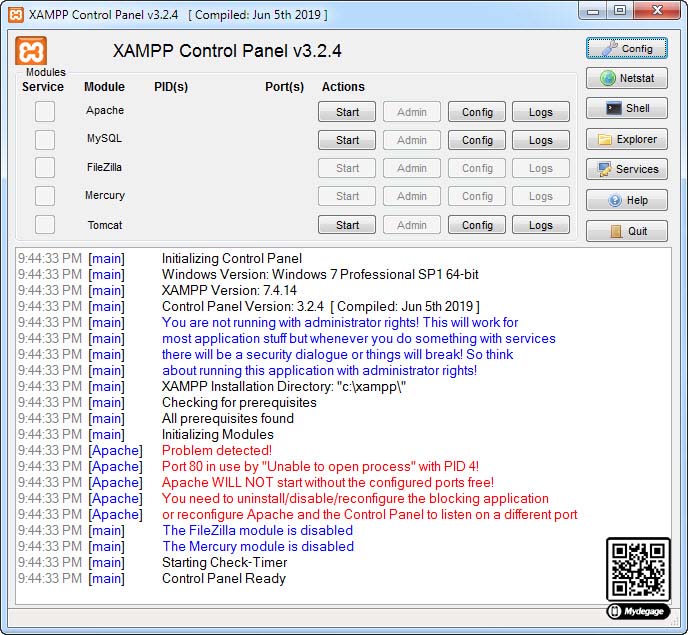Click the 'PID(s)' column header
Viewport: 688px width, 635px height.
tap(171, 87)
